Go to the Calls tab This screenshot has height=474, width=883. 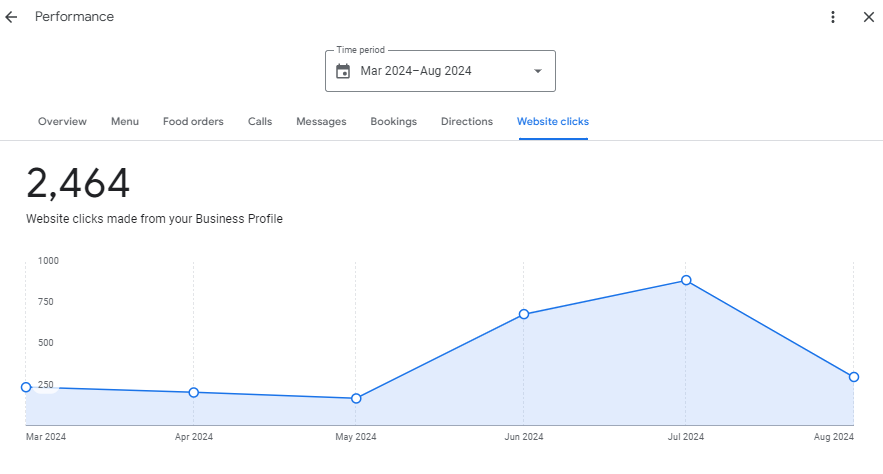pos(260,122)
